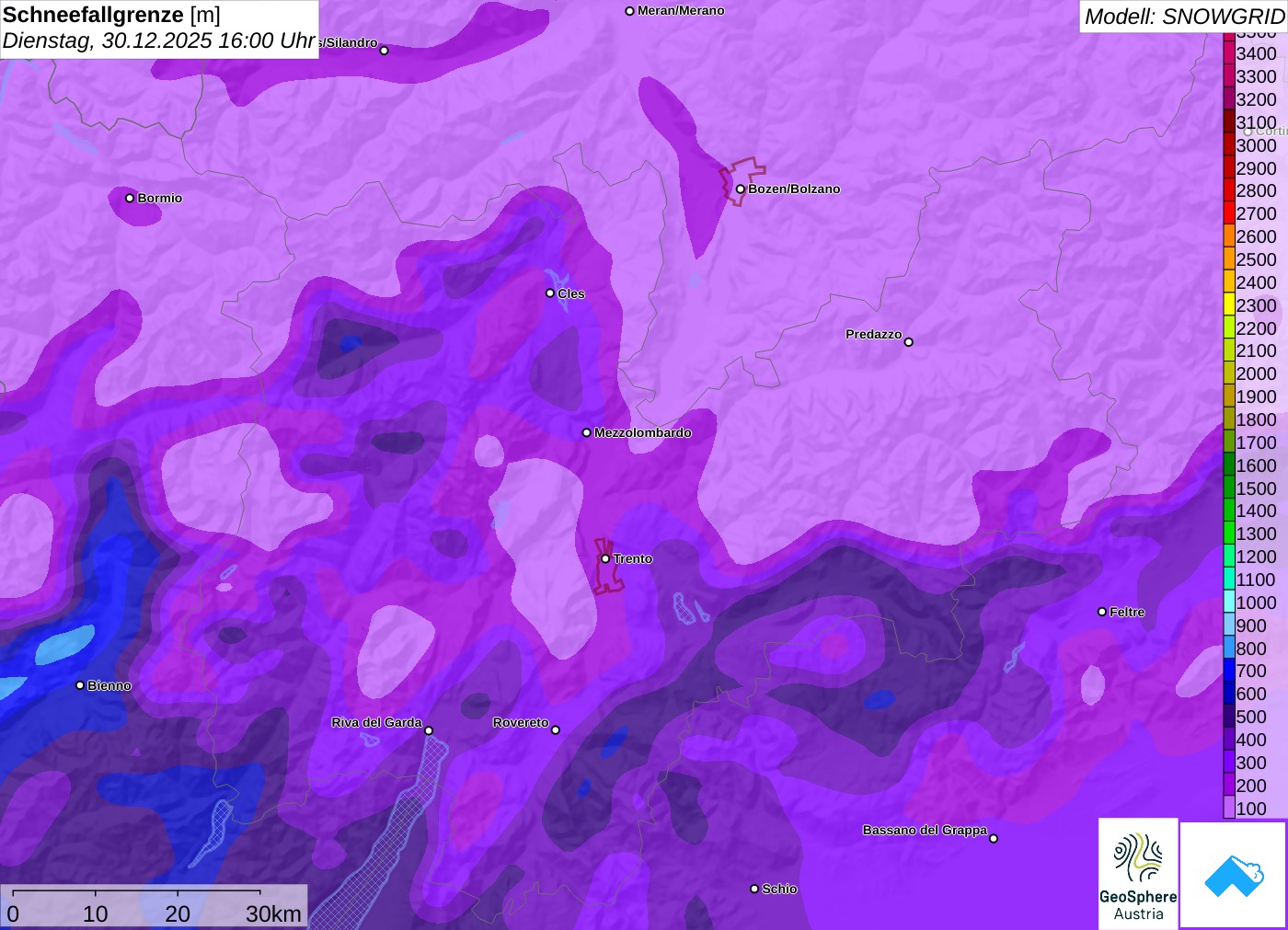Image resolution: width=1288 pixels, height=930 pixels.
Task: Click the Bassano del Grappa marker
Action: click(994, 838)
